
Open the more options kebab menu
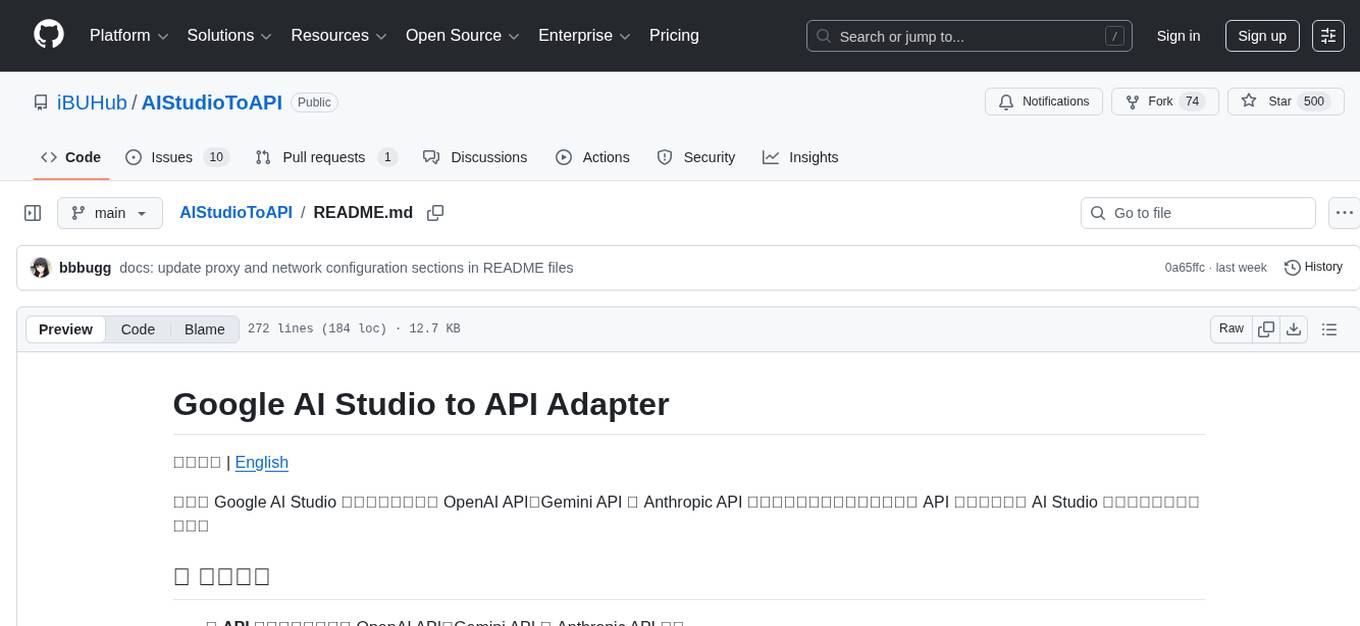pos(1344,212)
